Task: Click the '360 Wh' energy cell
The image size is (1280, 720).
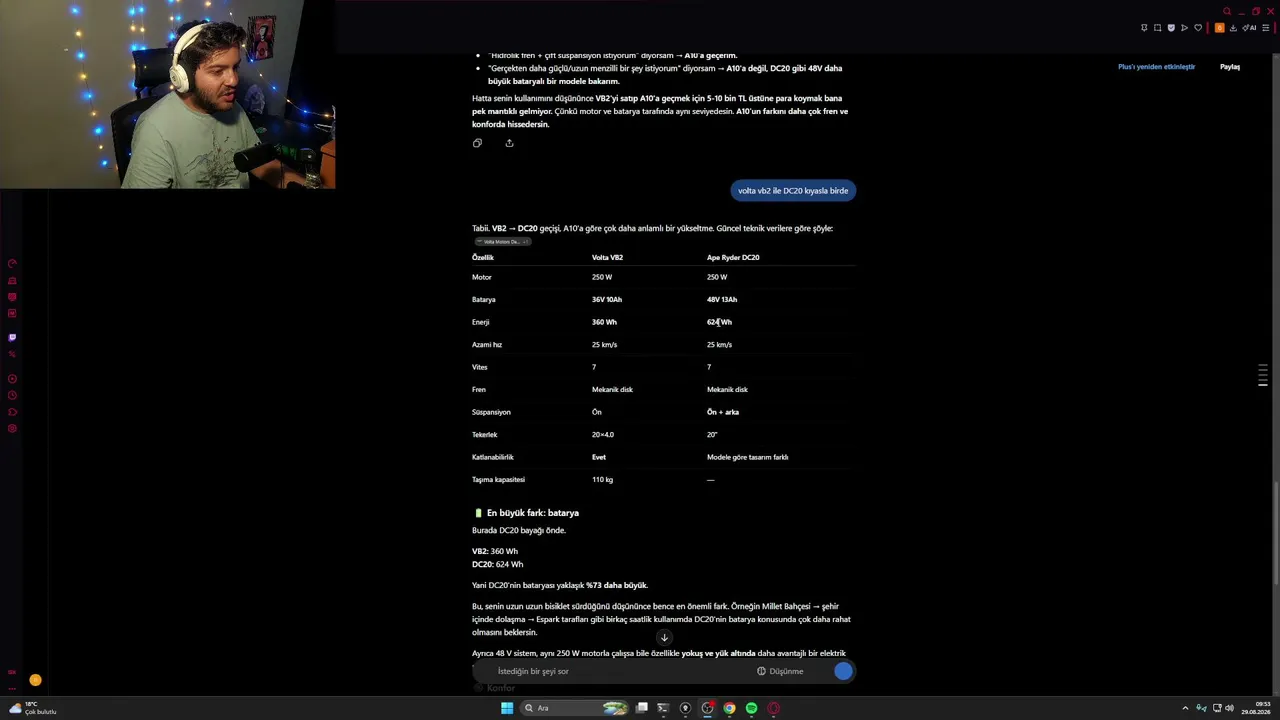Action: point(604,322)
